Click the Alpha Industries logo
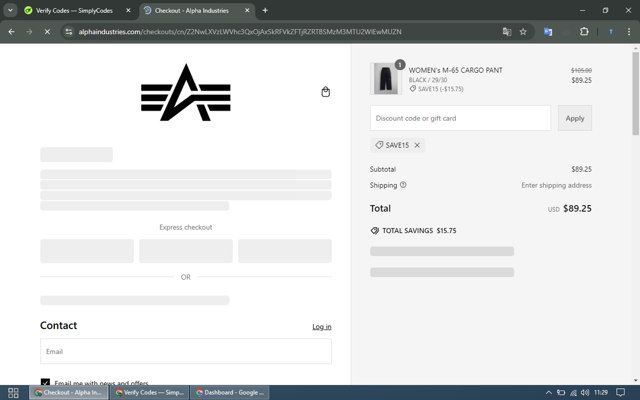 click(186, 92)
